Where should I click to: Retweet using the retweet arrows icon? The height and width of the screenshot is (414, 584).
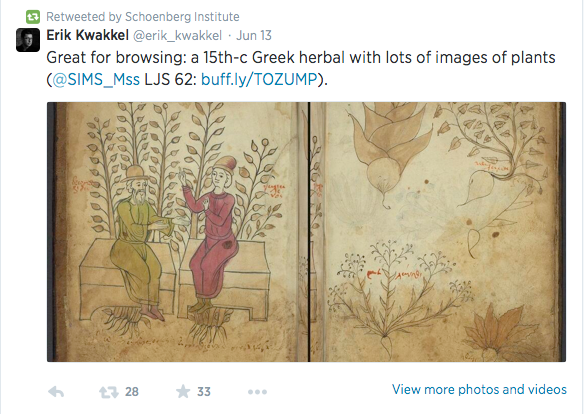(108, 392)
